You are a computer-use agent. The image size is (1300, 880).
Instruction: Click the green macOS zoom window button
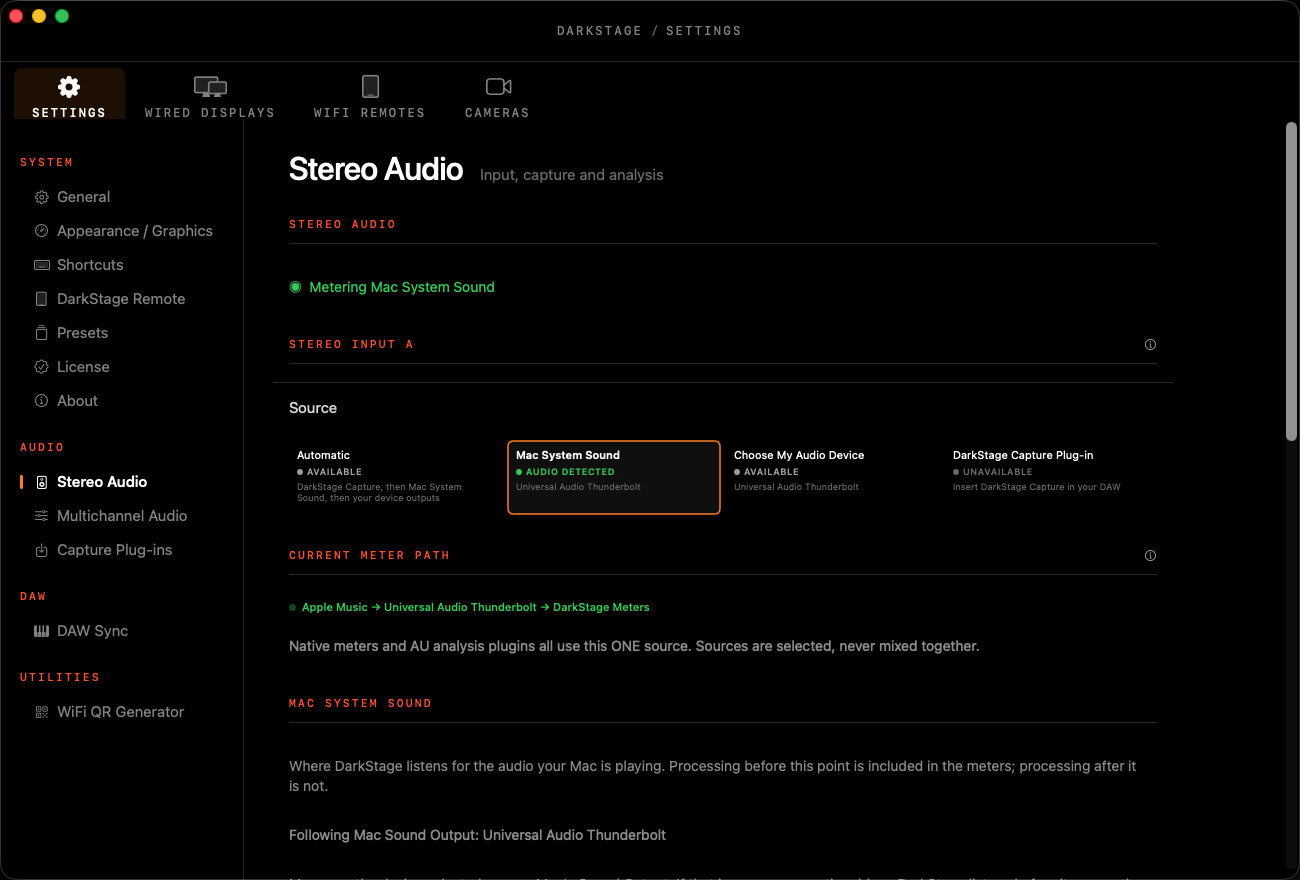pyautogui.click(x=62, y=16)
